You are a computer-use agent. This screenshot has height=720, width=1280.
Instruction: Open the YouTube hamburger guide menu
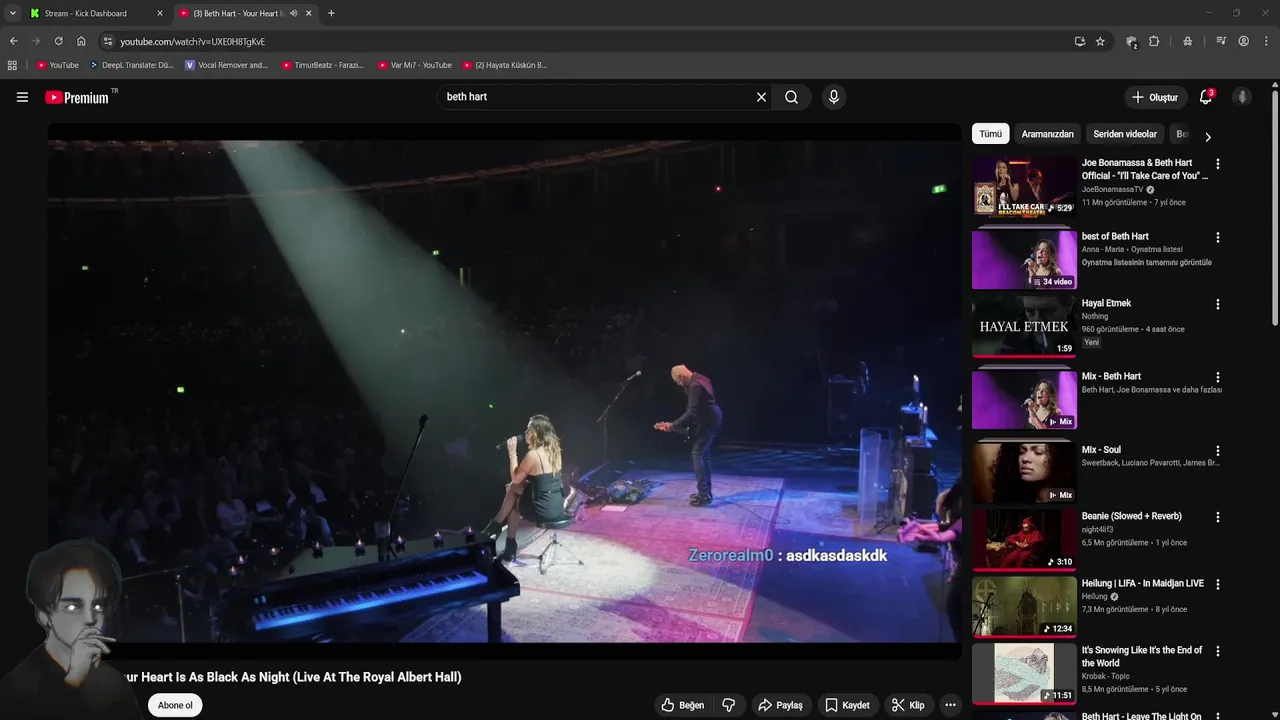22,97
